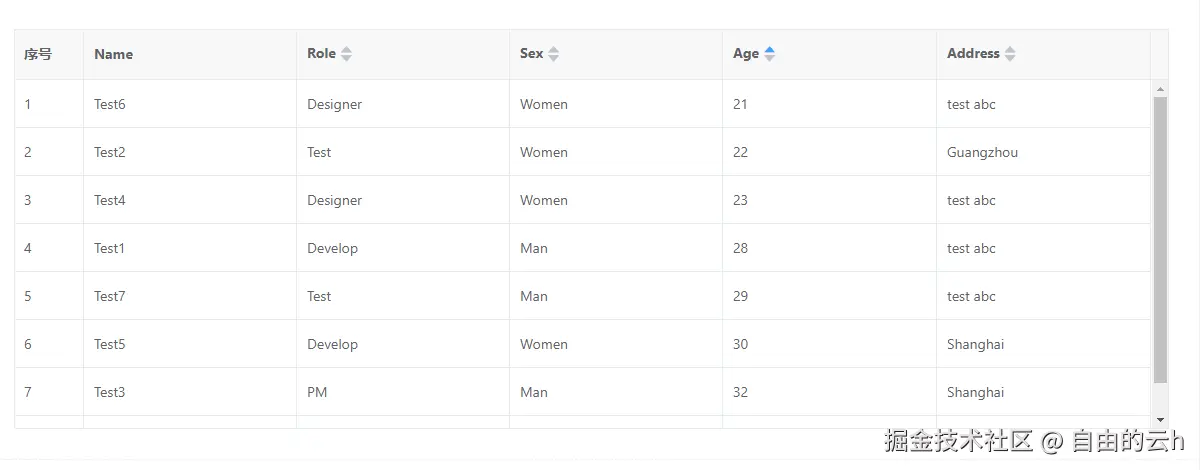1201x470 pixels.
Task: Click age 28 in Test1 row
Action: coord(740,248)
